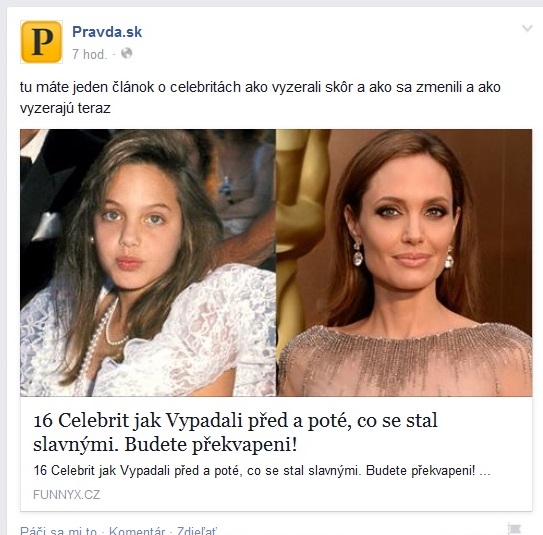Click the globe public audience icon
Viewport: 543px width, 535px height.
pyautogui.click(x=126, y=53)
